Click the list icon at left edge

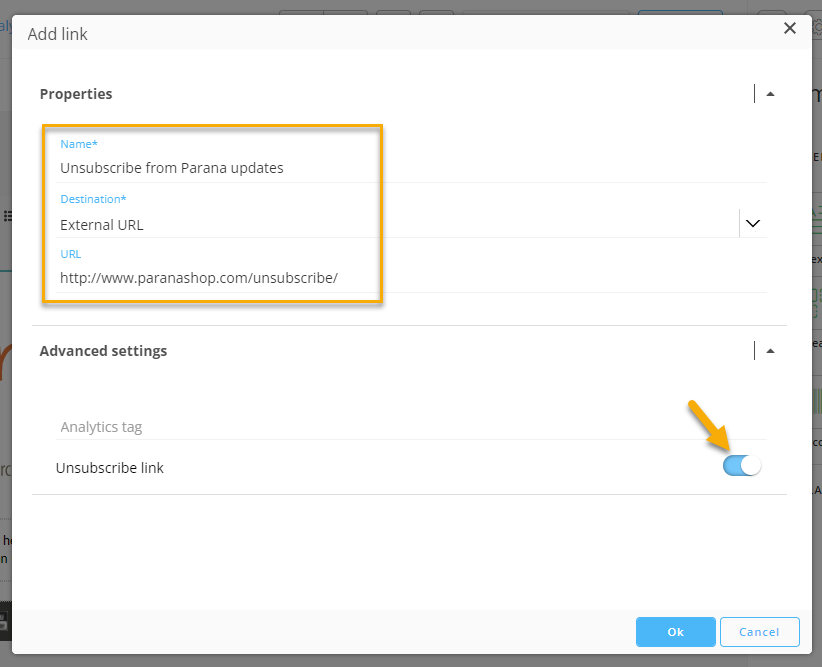(x=7, y=216)
